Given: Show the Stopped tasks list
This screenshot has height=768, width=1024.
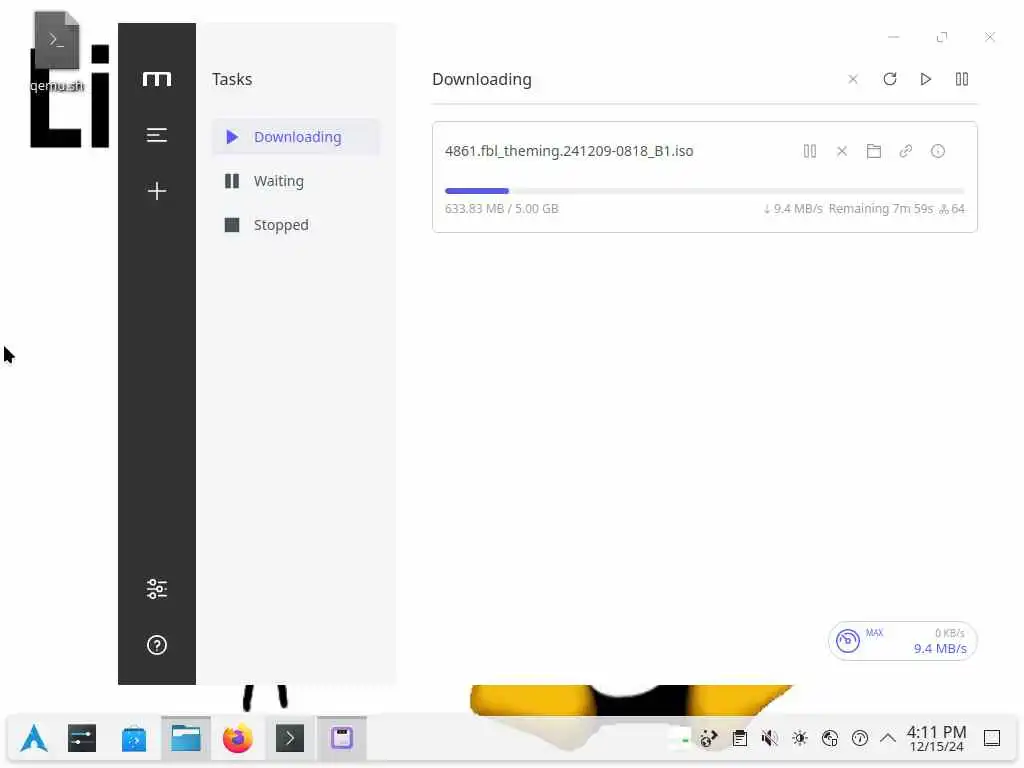Looking at the screenshot, I should point(296,225).
